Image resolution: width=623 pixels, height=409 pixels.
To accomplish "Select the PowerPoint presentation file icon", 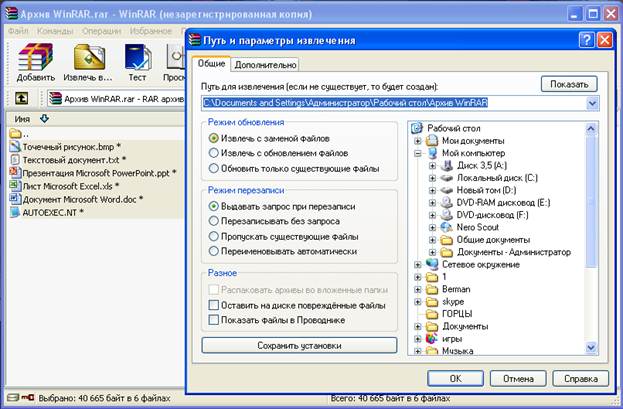I will (15, 173).
